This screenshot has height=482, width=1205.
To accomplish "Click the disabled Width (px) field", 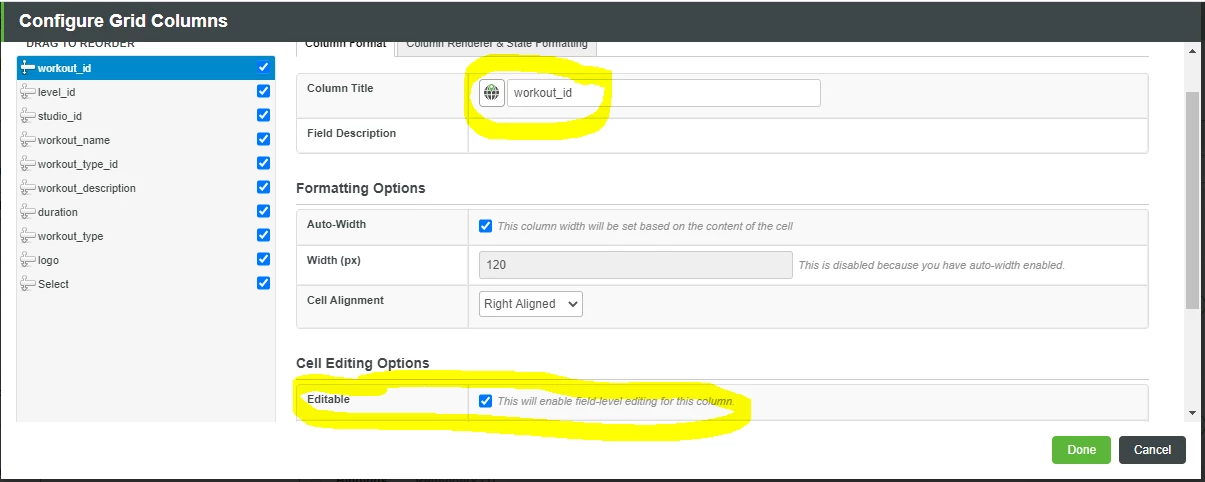I will click(636, 265).
